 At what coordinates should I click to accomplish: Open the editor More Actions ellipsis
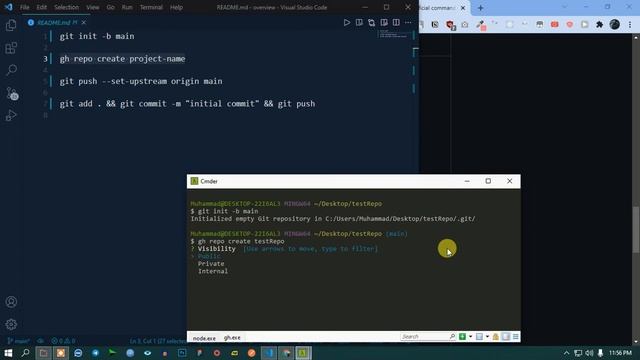[x=408, y=22]
